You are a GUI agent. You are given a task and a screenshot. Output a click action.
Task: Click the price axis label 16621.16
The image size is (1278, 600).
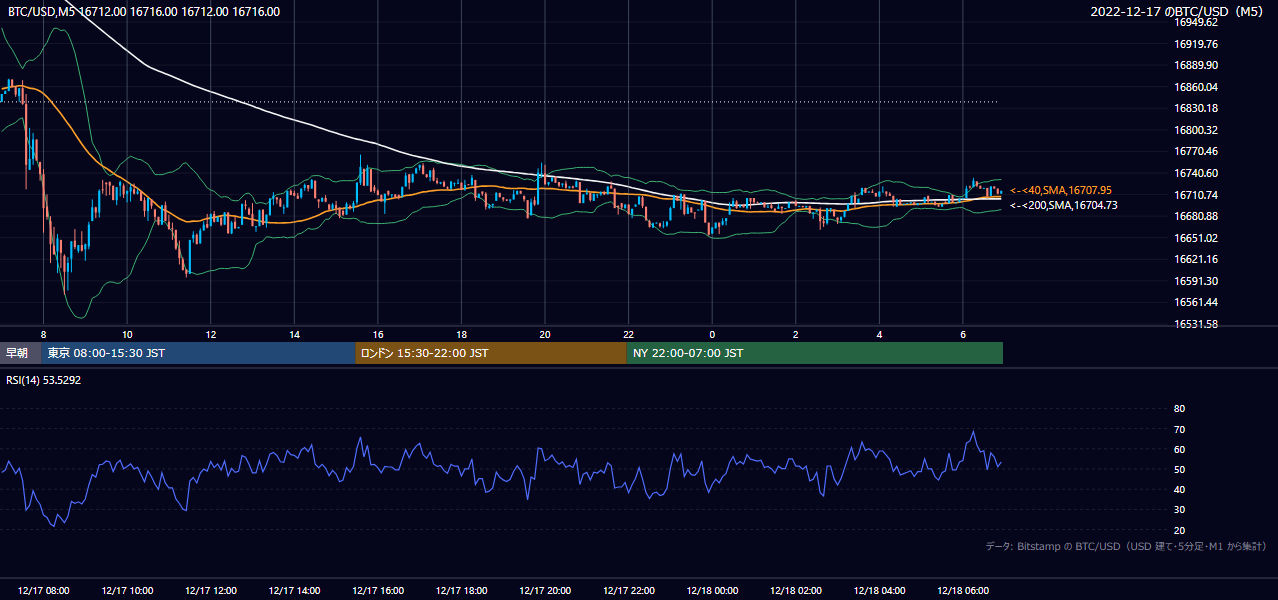[1196, 259]
